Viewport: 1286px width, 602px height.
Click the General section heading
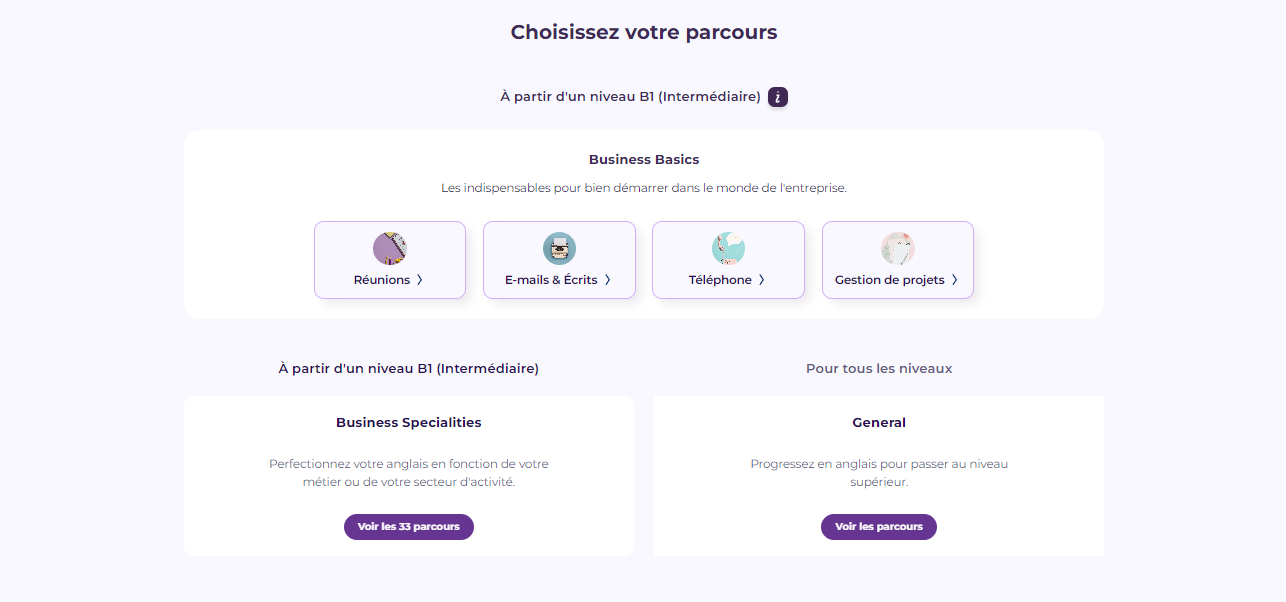click(x=879, y=423)
